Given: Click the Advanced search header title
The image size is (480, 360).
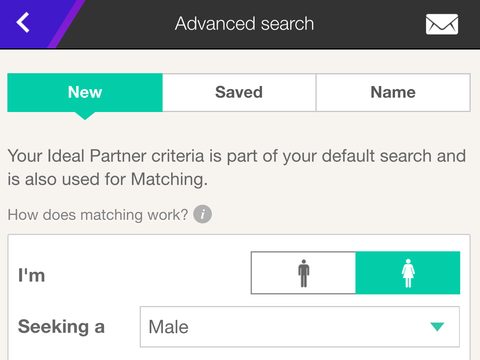Looking at the screenshot, I should [x=244, y=24].
